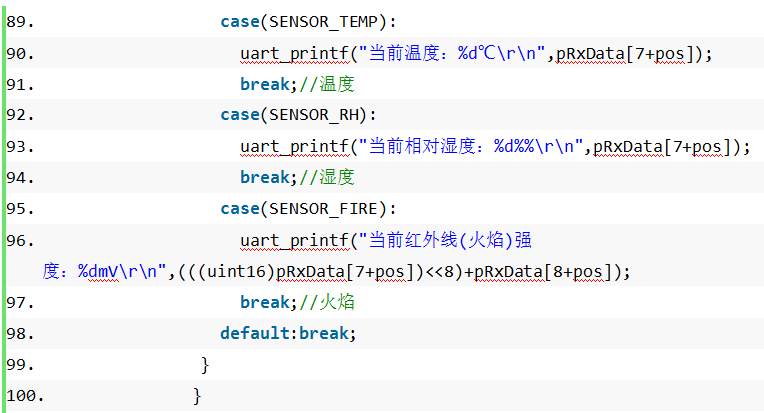Click uart_printf on line 96
This screenshot has width=764, height=413.
295,241
